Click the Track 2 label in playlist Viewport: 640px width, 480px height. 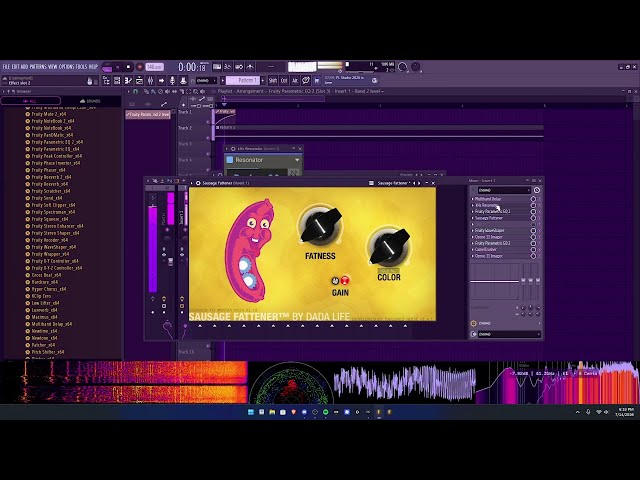[x=184, y=128]
